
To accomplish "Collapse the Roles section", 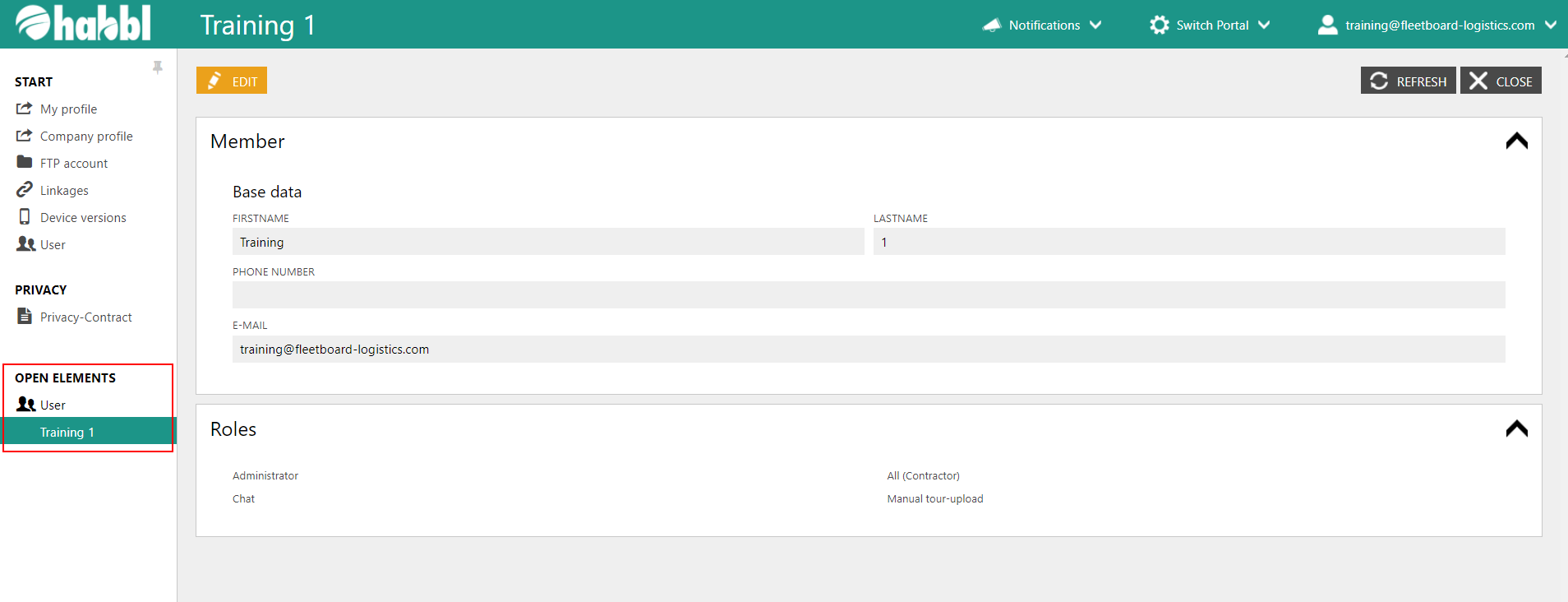I will click(x=1516, y=428).
